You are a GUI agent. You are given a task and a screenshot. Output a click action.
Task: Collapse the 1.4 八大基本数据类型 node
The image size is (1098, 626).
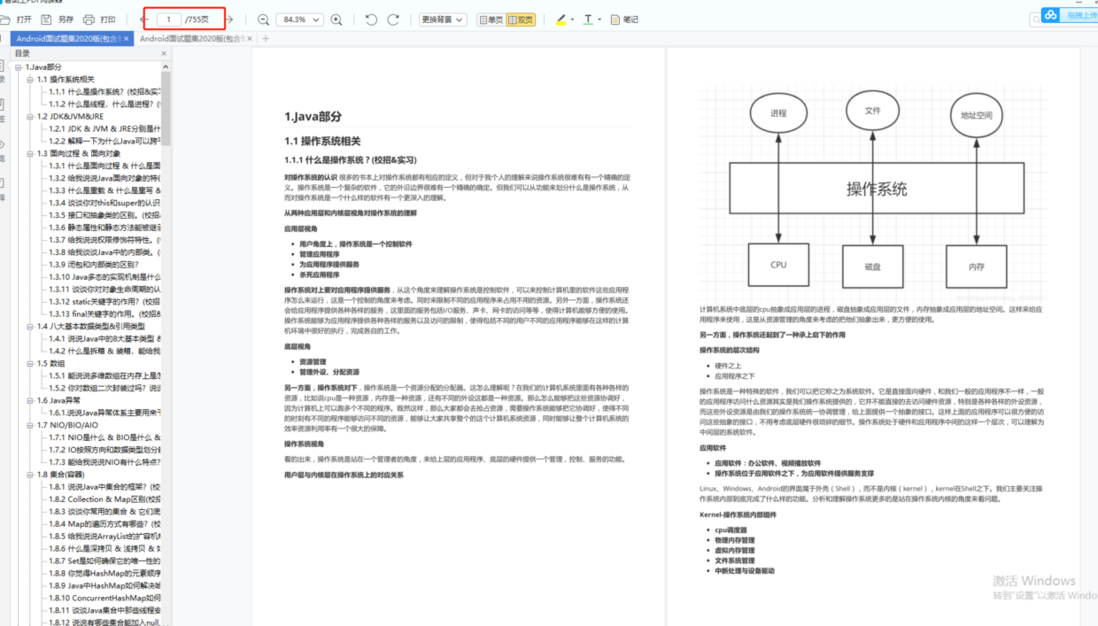30,326
